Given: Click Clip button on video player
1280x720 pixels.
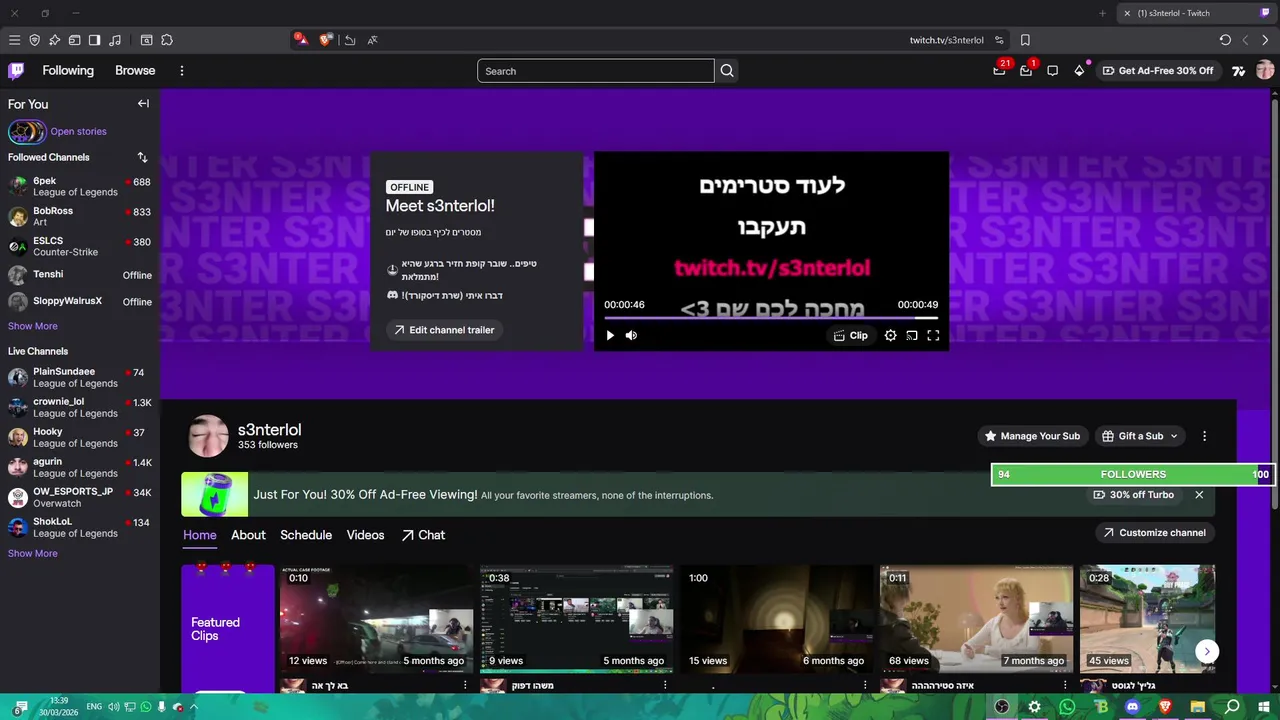Looking at the screenshot, I should click(x=851, y=336).
